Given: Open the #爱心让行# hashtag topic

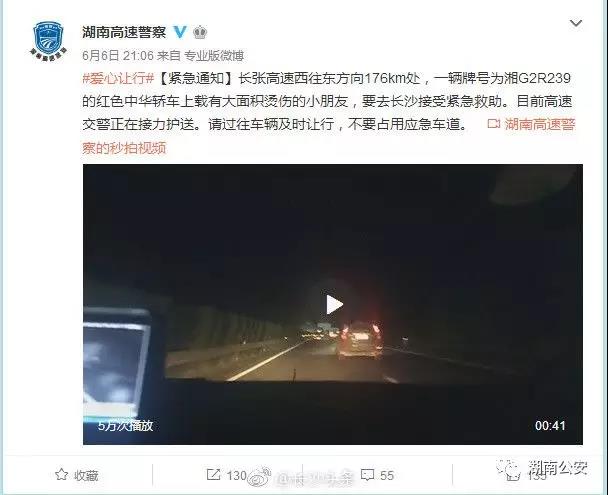Looking at the screenshot, I should [118, 78].
